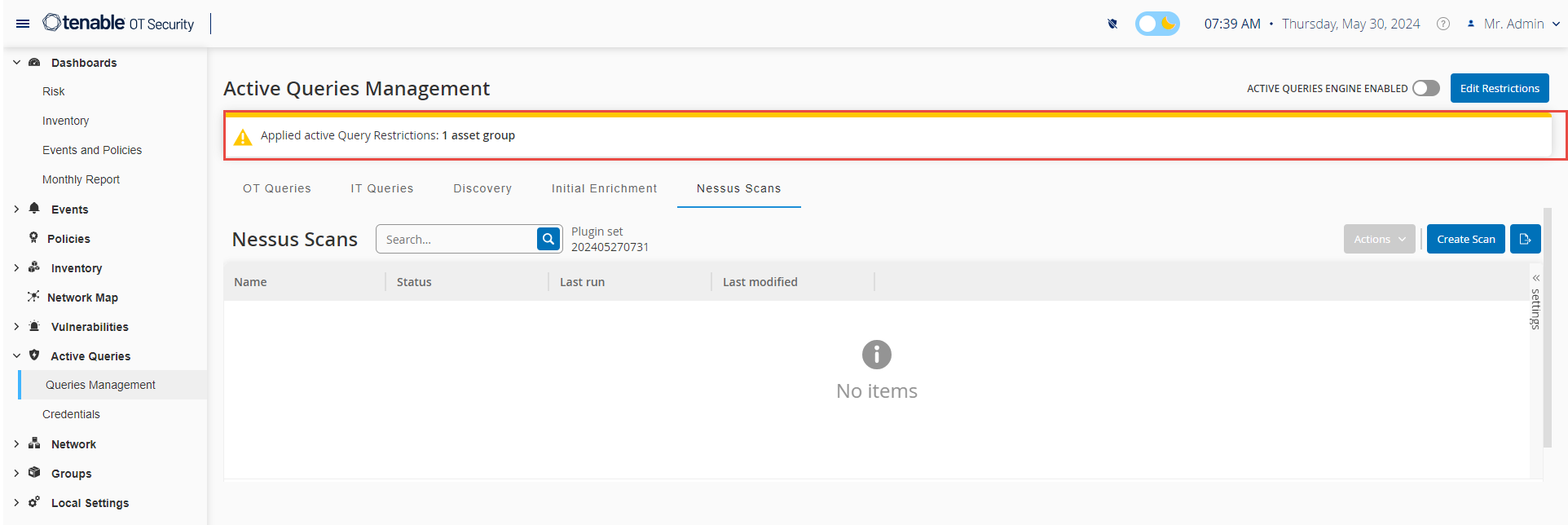Collapse the Dashboards sidebar section
The image size is (1568, 525).
pyautogui.click(x=16, y=63)
